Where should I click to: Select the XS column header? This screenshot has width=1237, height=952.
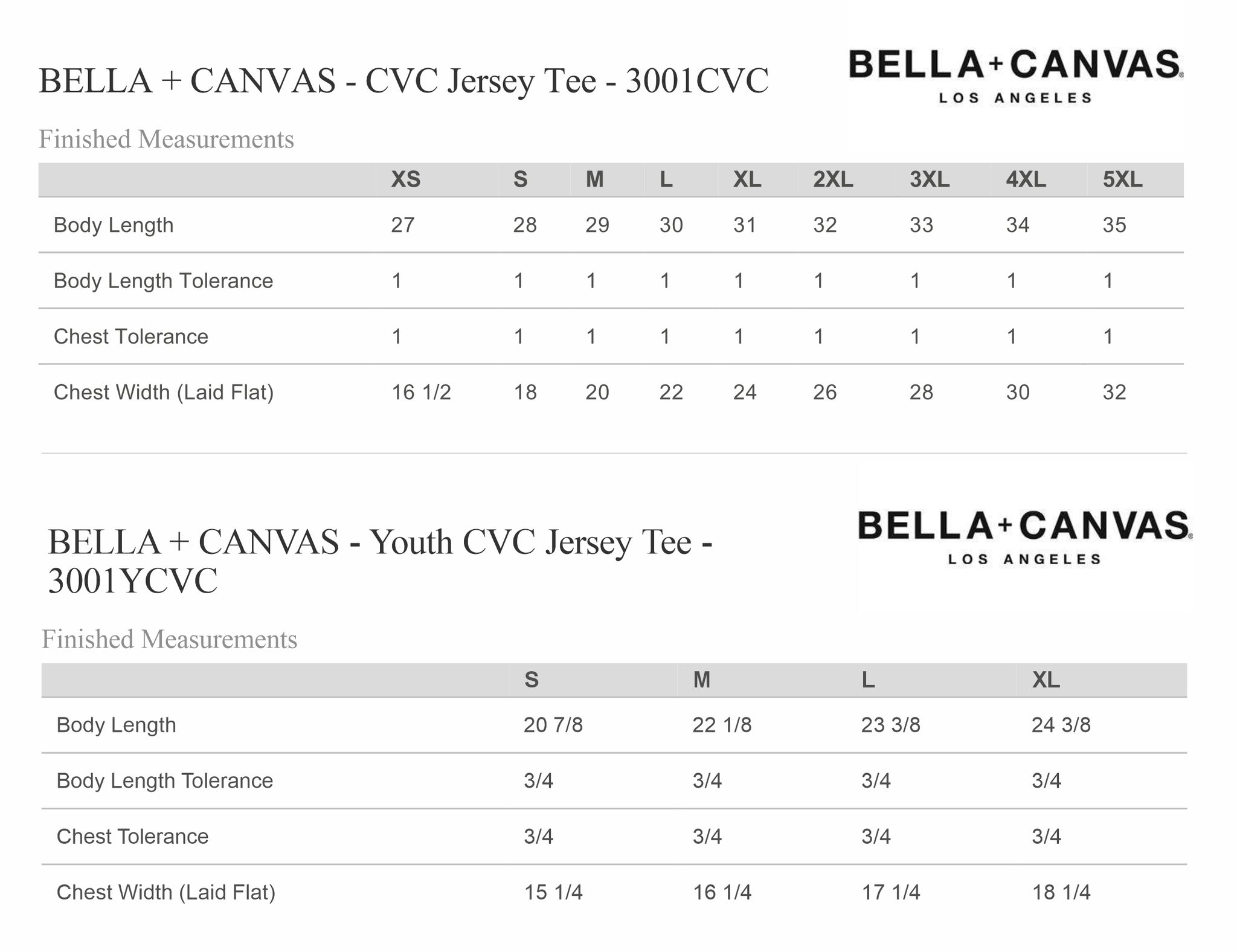point(405,179)
